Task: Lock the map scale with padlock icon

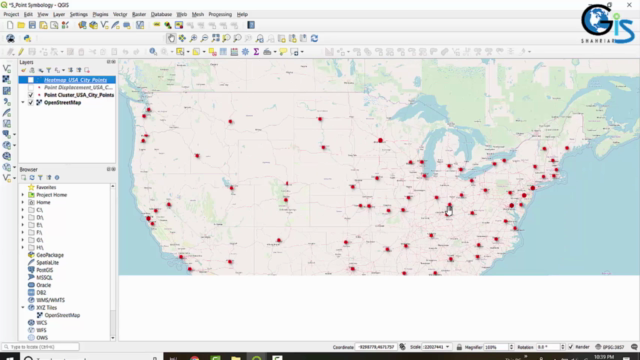Action: [459, 347]
